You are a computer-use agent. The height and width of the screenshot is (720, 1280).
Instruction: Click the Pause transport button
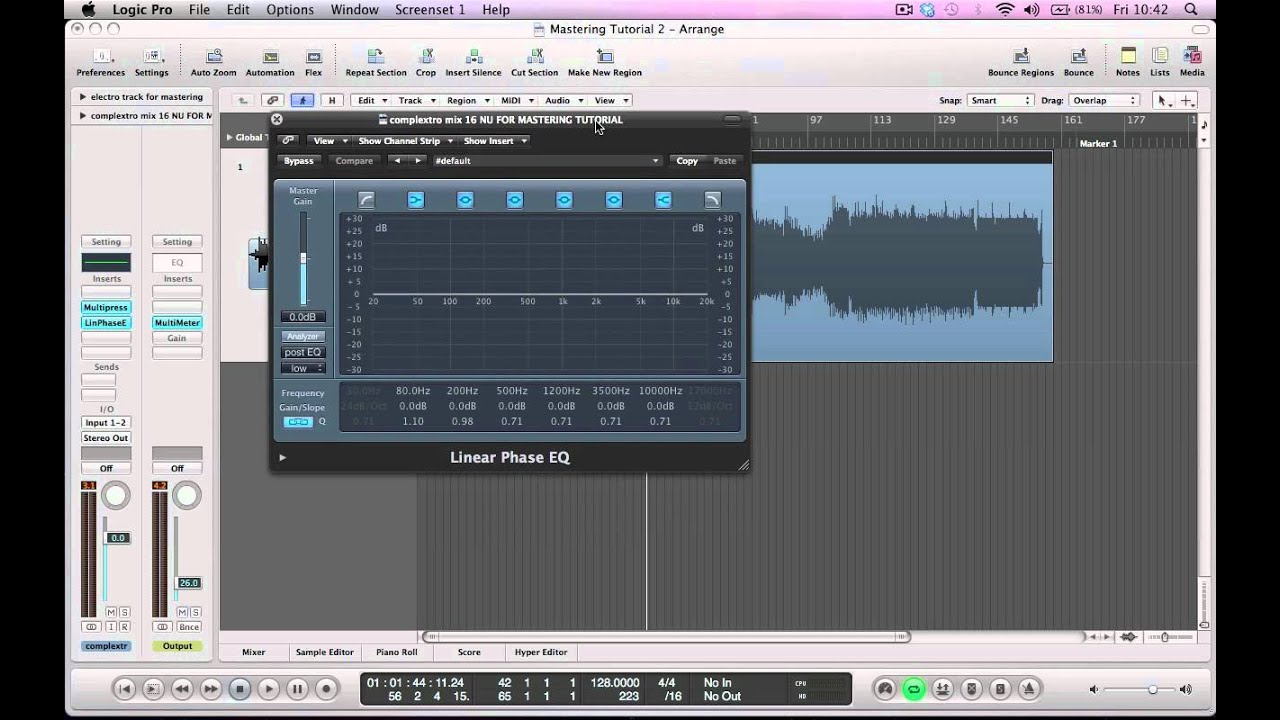[297, 689]
